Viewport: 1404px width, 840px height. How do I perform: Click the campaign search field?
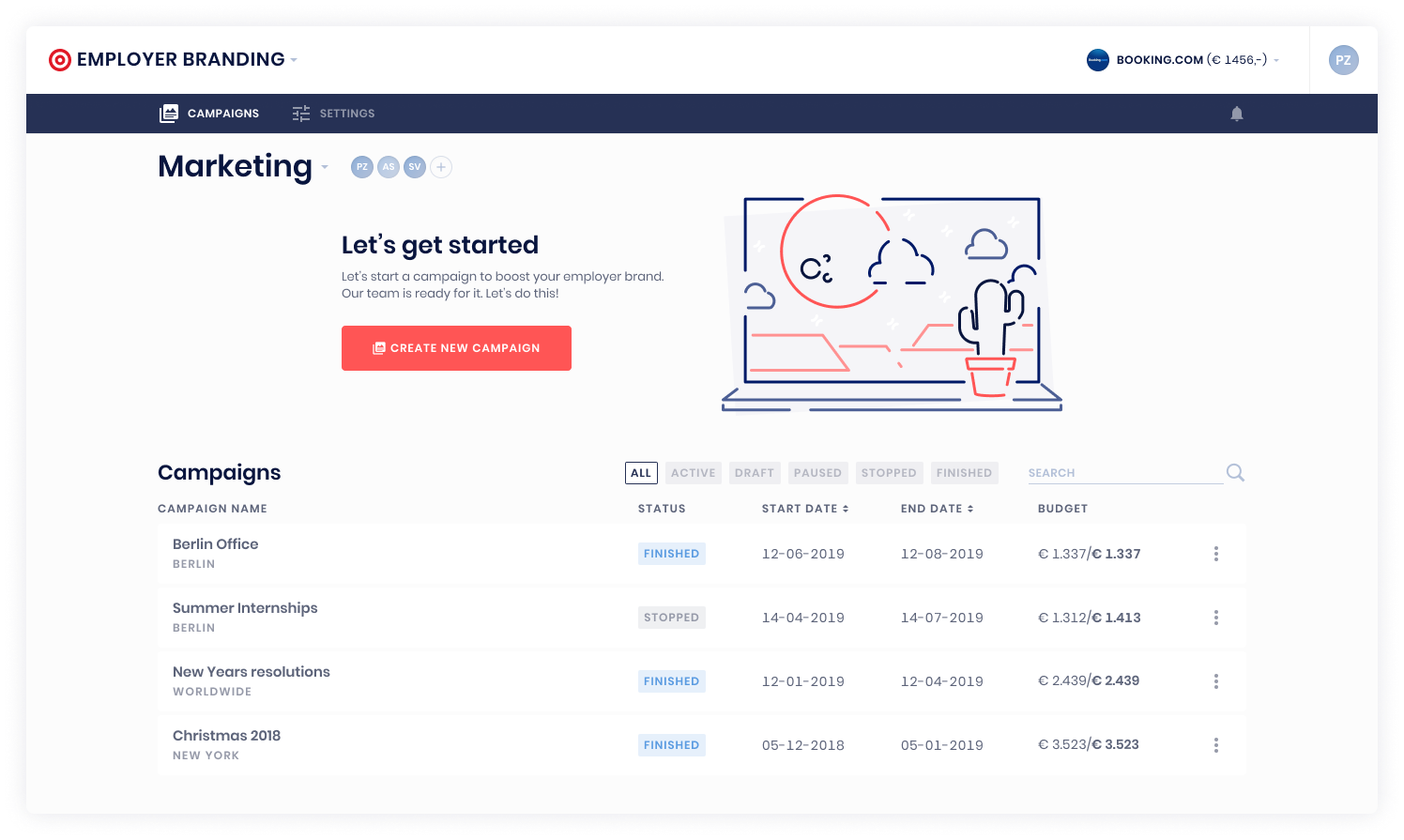tap(1125, 473)
